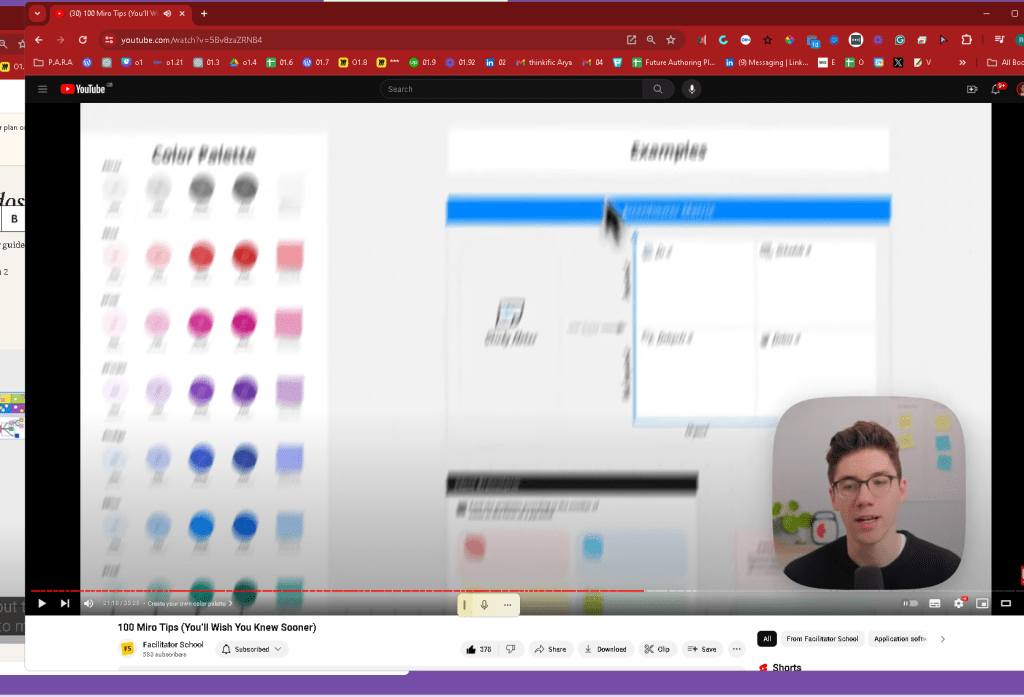
Task: Open the media control button in toolbar
Action: point(999,40)
